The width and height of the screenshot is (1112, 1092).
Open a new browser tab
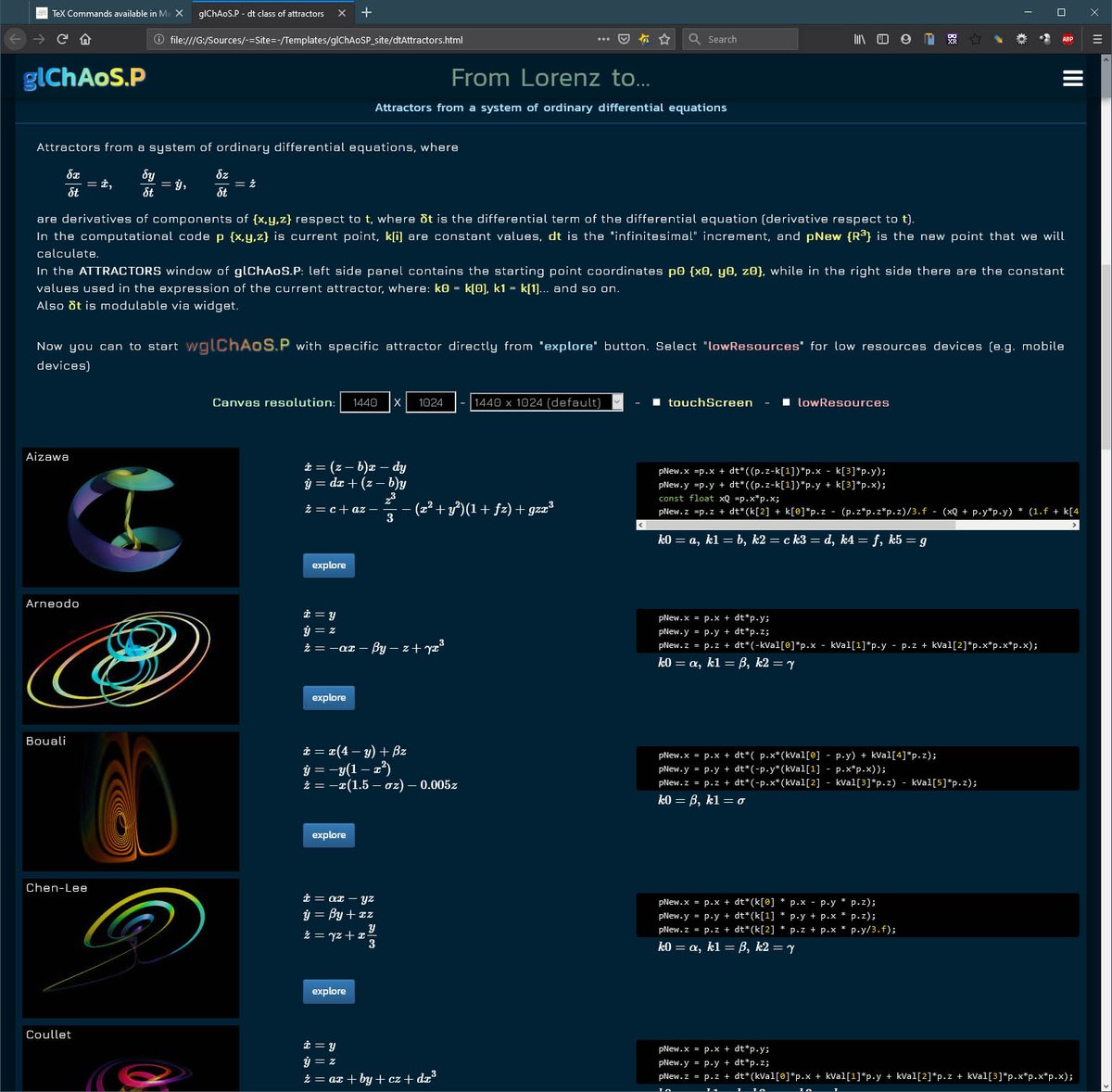366,12
